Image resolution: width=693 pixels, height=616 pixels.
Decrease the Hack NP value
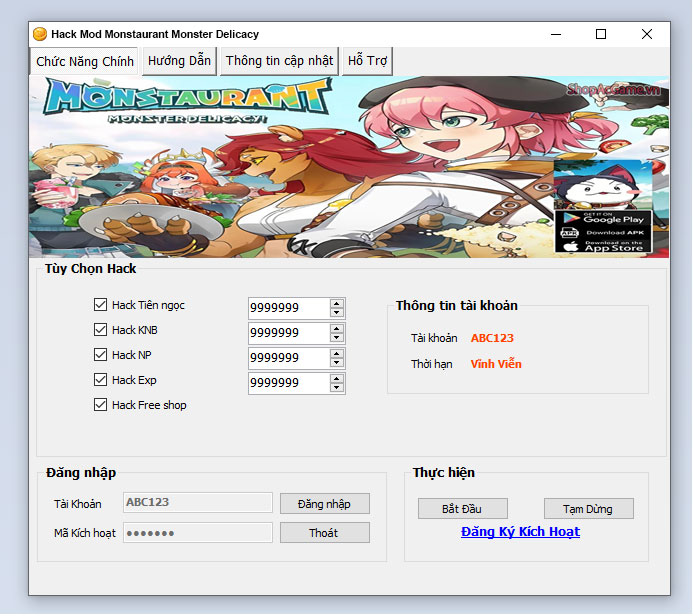pyautogui.click(x=337, y=362)
